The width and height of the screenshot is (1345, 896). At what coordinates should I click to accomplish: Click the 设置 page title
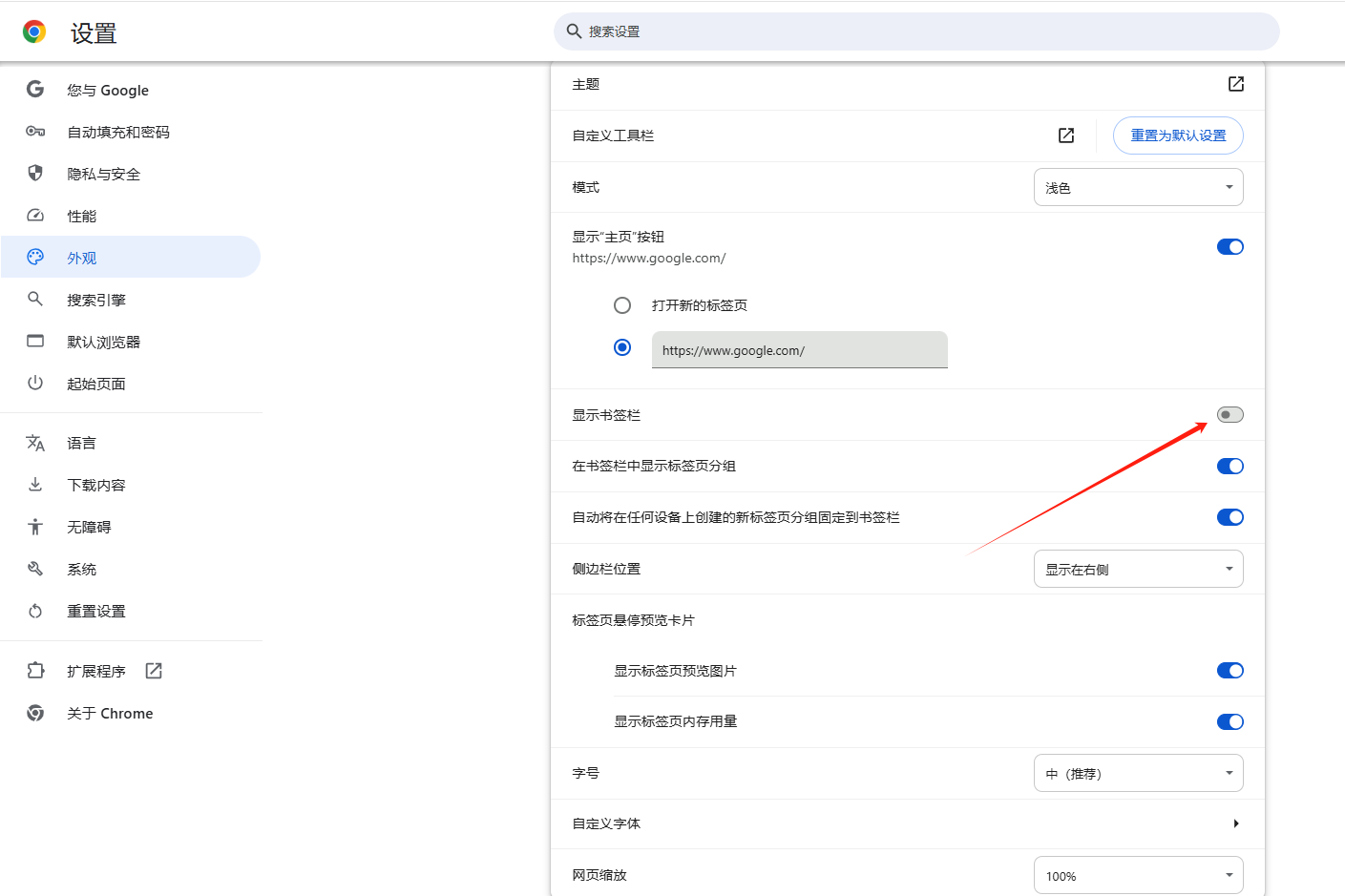pyautogui.click(x=94, y=33)
